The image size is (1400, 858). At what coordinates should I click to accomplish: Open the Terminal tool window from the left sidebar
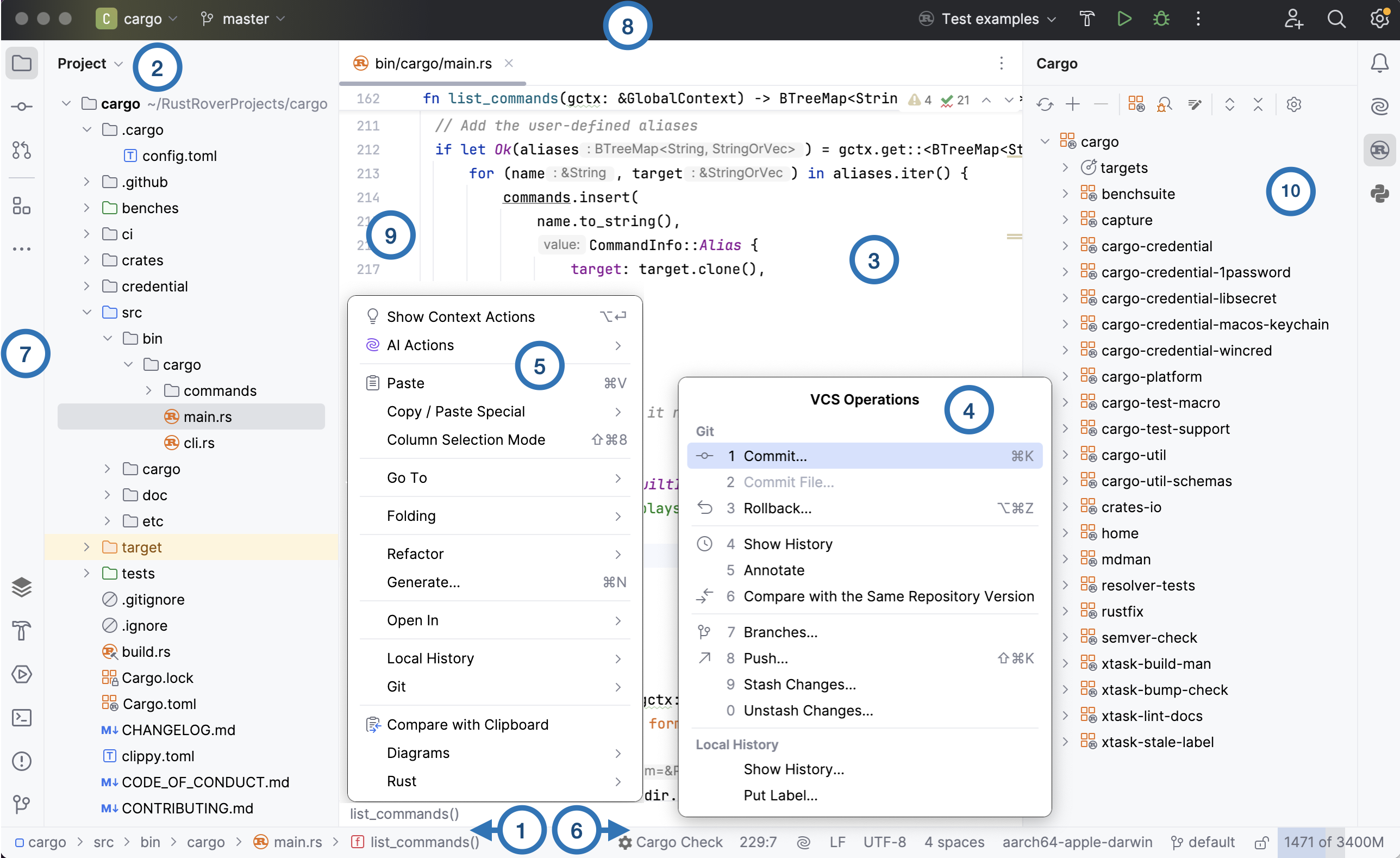[22, 718]
